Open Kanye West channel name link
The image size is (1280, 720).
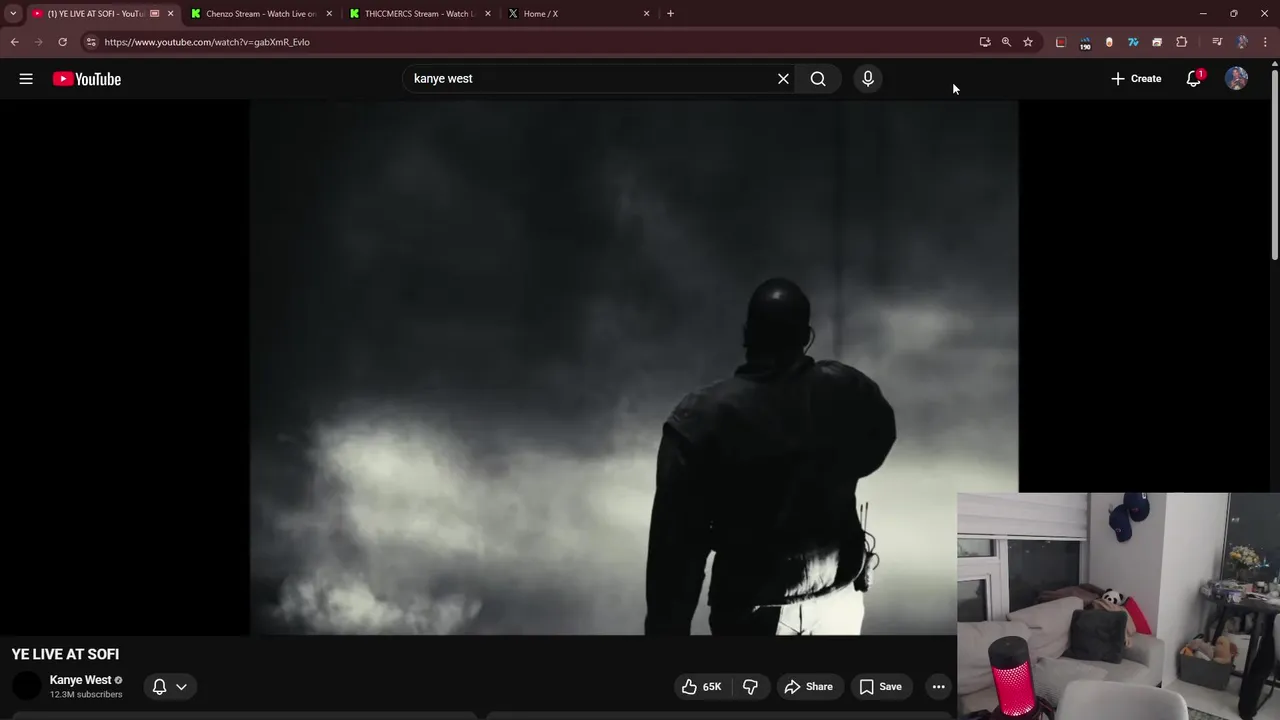81,680
